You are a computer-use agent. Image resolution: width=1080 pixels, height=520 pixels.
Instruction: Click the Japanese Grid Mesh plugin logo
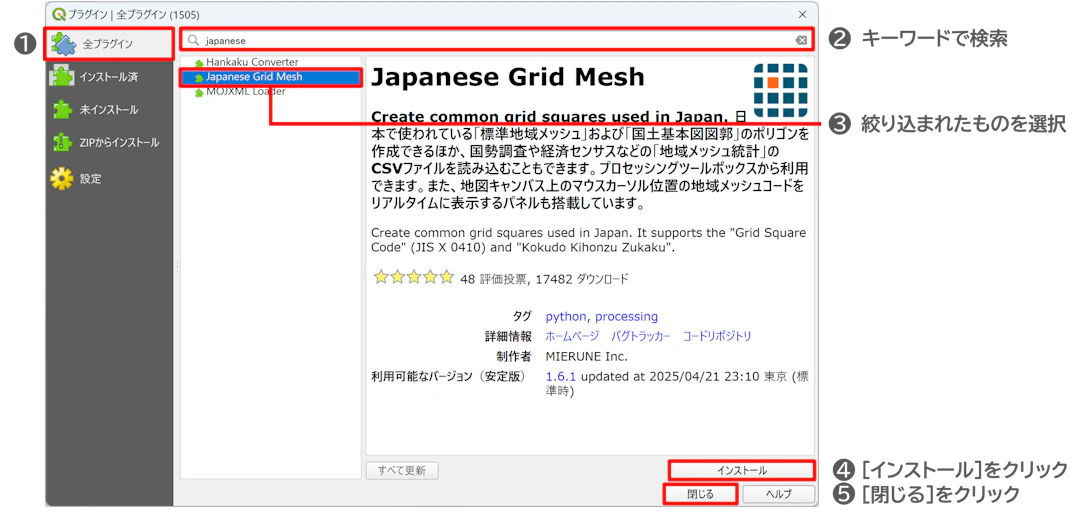click(780, 90)
